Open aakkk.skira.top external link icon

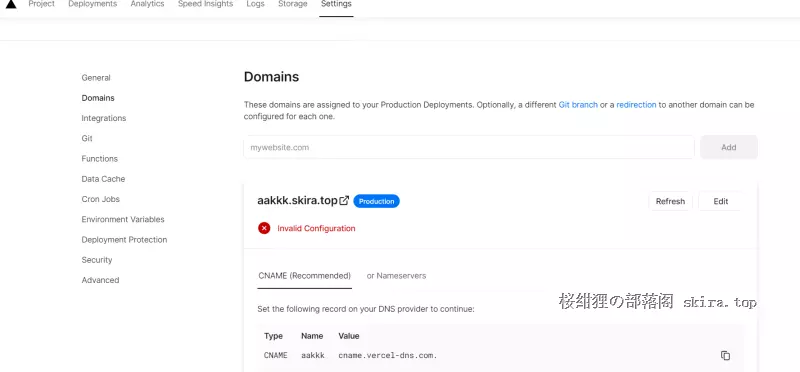click(344, 201)
